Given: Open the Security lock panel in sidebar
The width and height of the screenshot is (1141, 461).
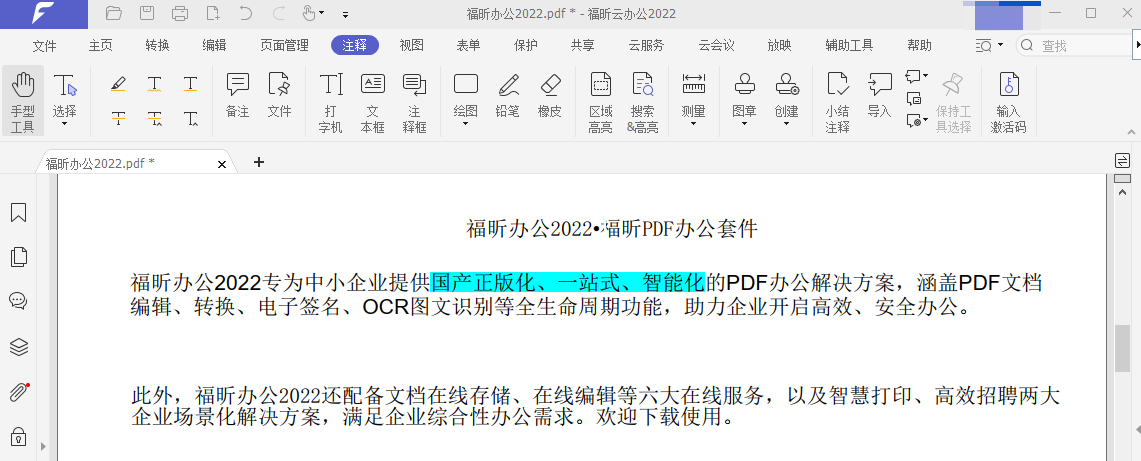Looking at the screenshot, I should pos(18,436).
